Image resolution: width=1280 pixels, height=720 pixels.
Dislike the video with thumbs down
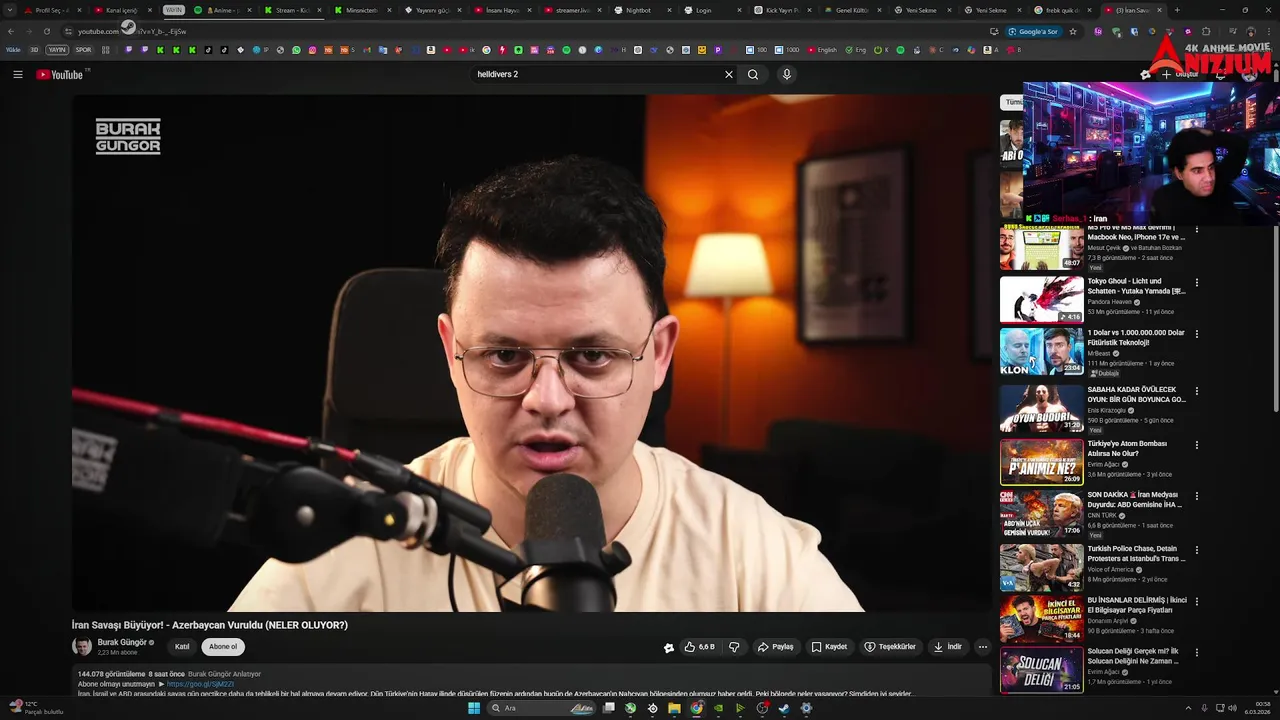[734, 647]
